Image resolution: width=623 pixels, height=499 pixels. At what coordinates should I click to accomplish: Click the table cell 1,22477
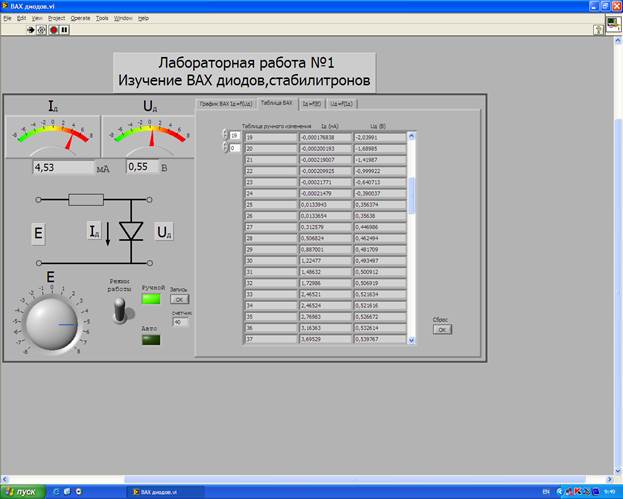(x=325, y=261)
